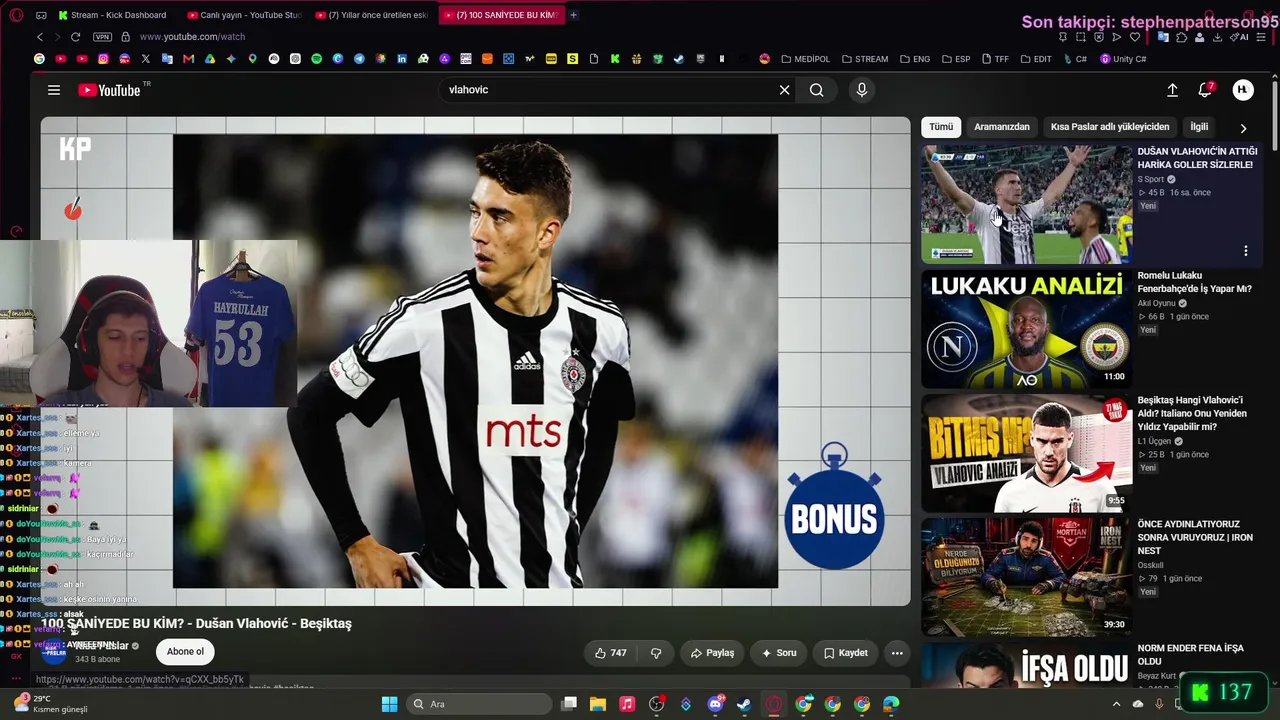Open the Opera GX menu

pos(16,15)
